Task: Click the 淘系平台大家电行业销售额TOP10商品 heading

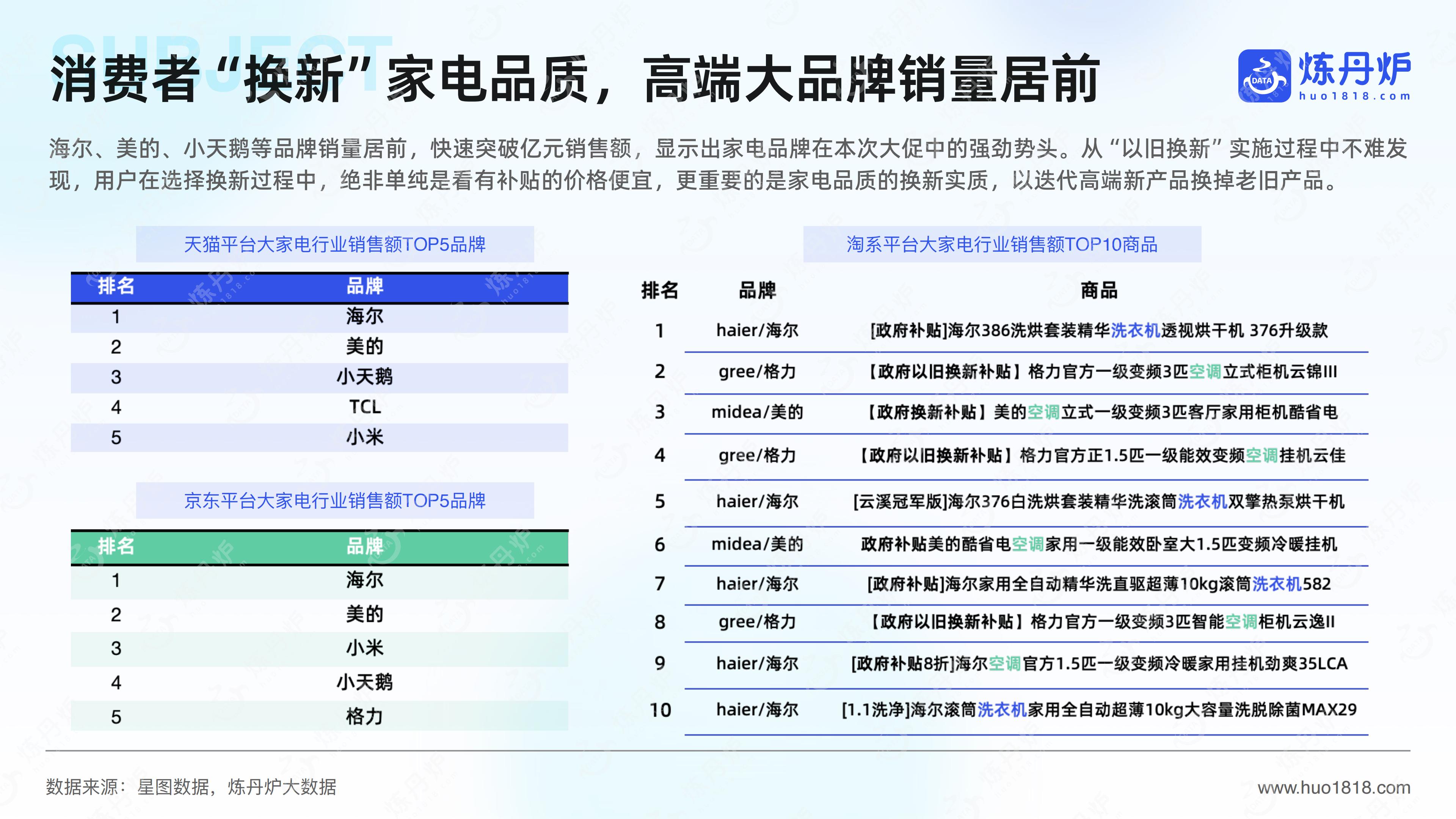Action: pos(1002,244)
